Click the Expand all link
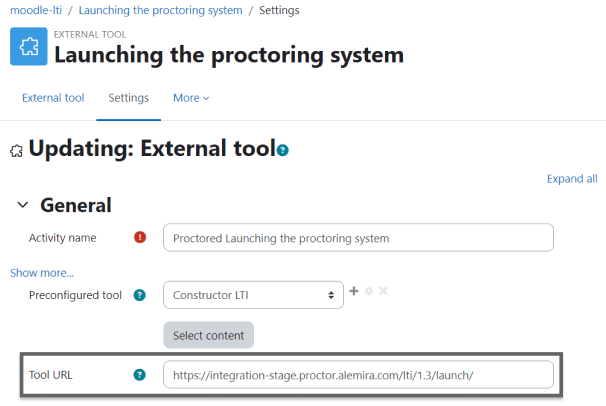 click(572, 179)
